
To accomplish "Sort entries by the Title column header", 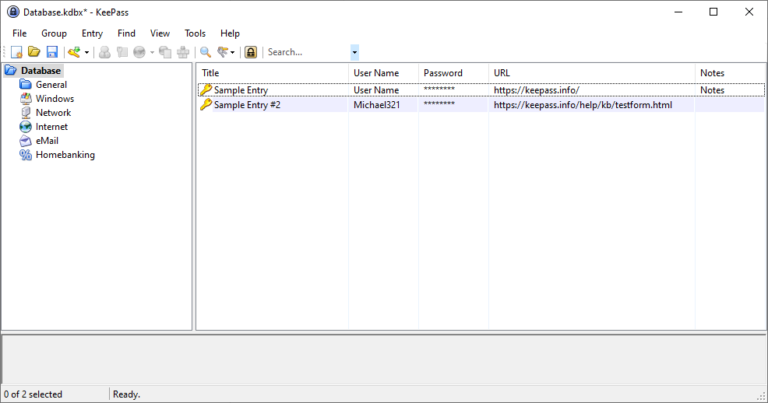I will click(x=272, y=73).
